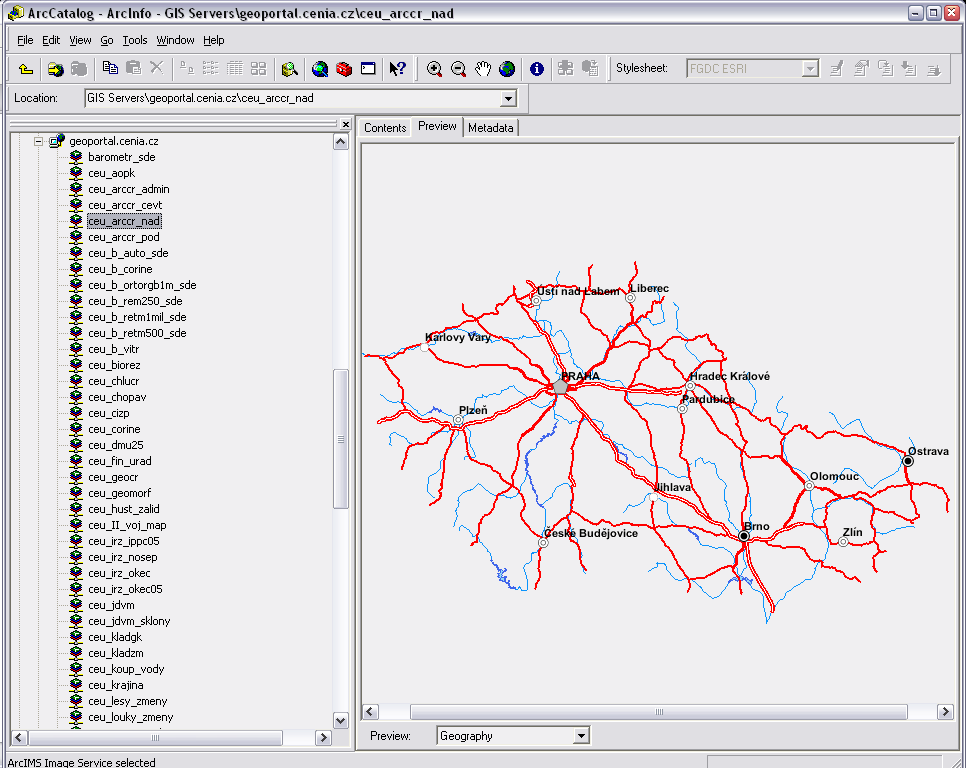Open the Edit menu
This screenshot has width=966, height=768.
(51, 40)
